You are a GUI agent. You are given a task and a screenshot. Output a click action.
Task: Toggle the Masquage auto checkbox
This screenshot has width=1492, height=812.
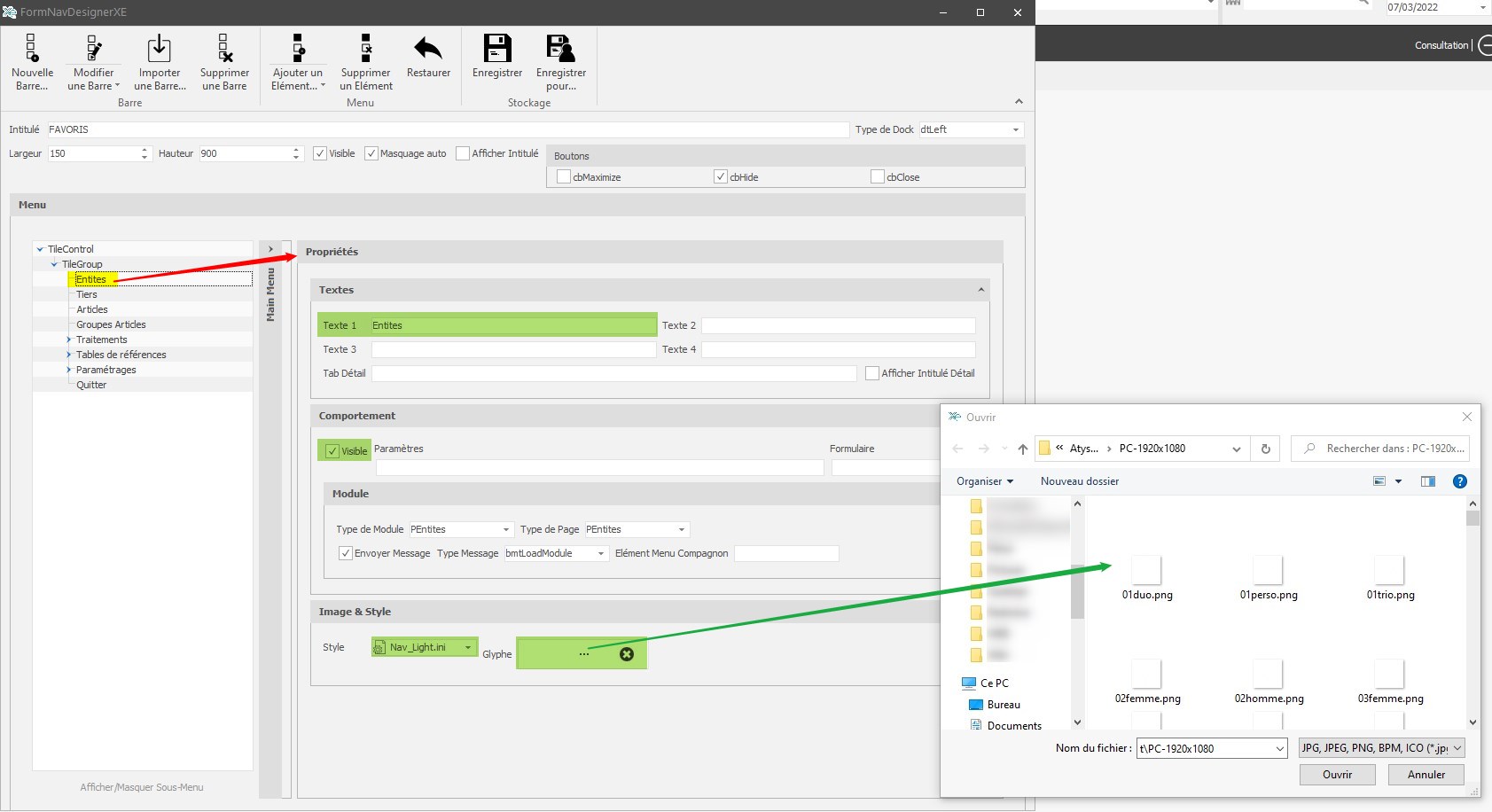point(371,153)
